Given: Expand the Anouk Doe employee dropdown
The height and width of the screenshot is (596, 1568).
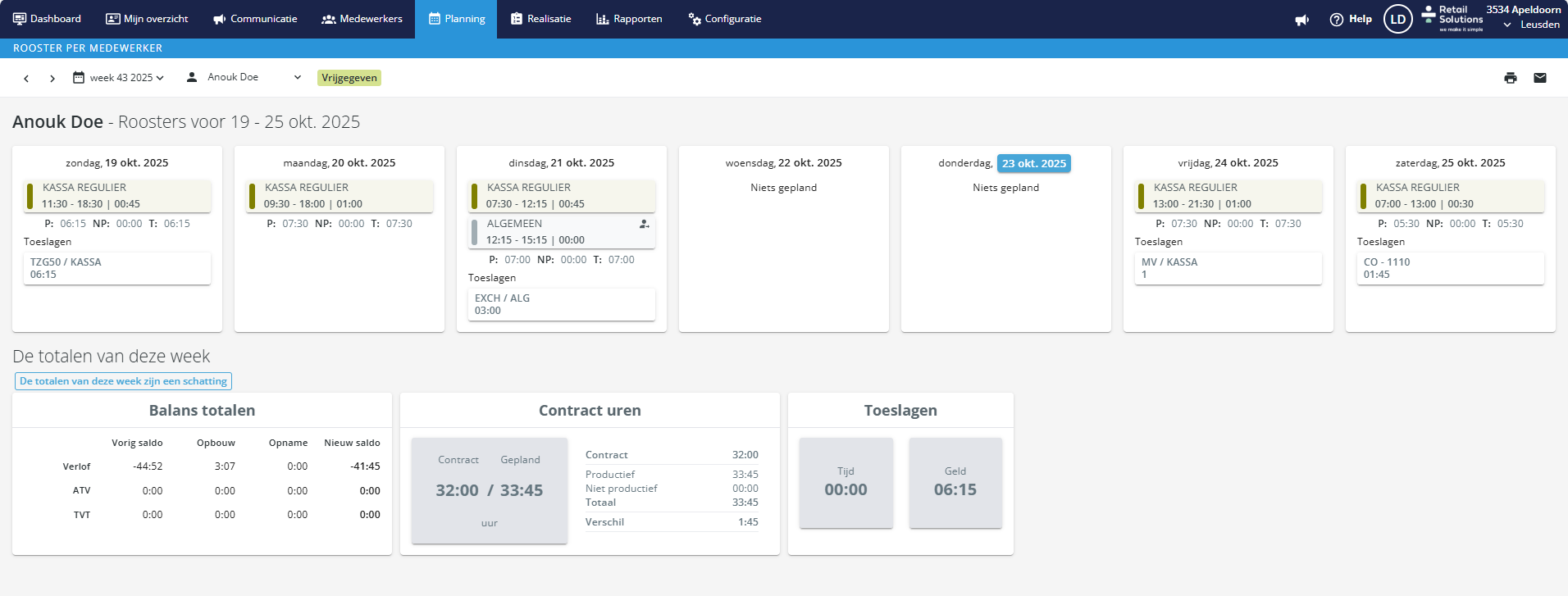Looking at the screenshot, I should 244,77.
